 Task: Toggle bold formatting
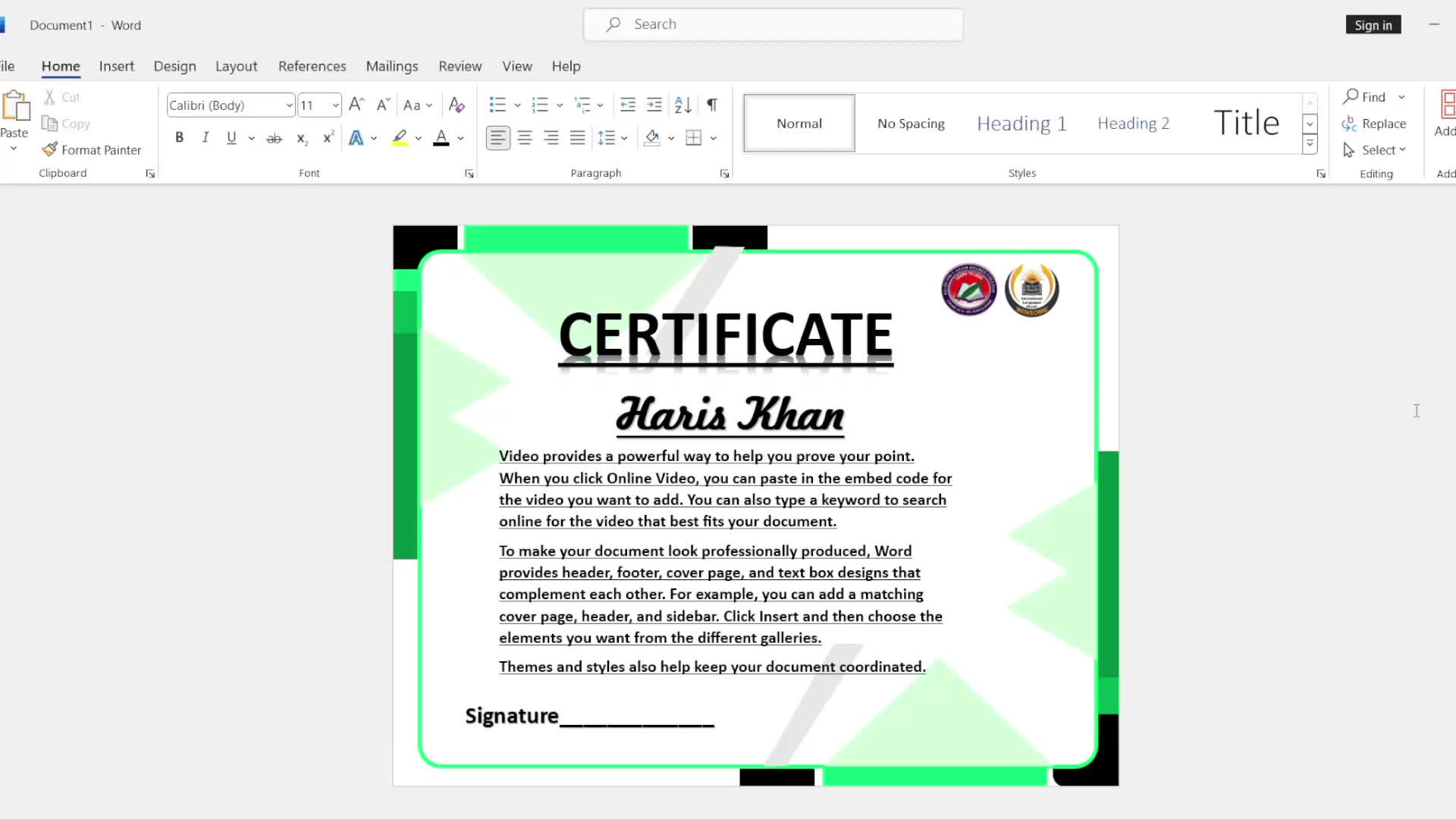tap(180, 138)
